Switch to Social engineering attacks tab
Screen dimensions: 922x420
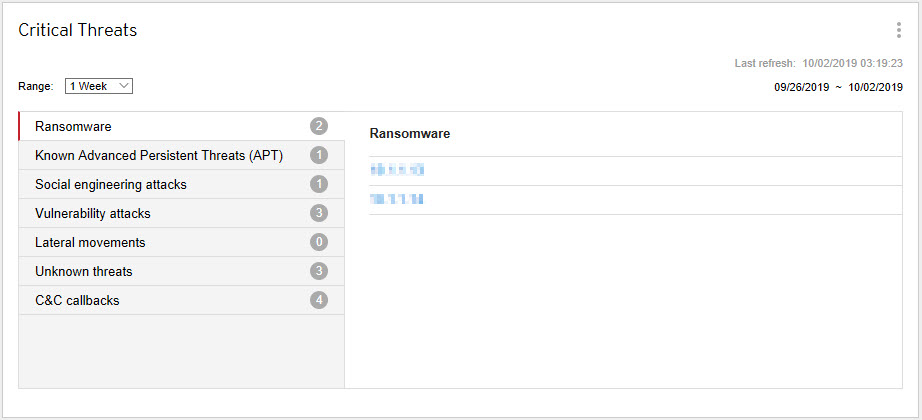coord(110,184)
